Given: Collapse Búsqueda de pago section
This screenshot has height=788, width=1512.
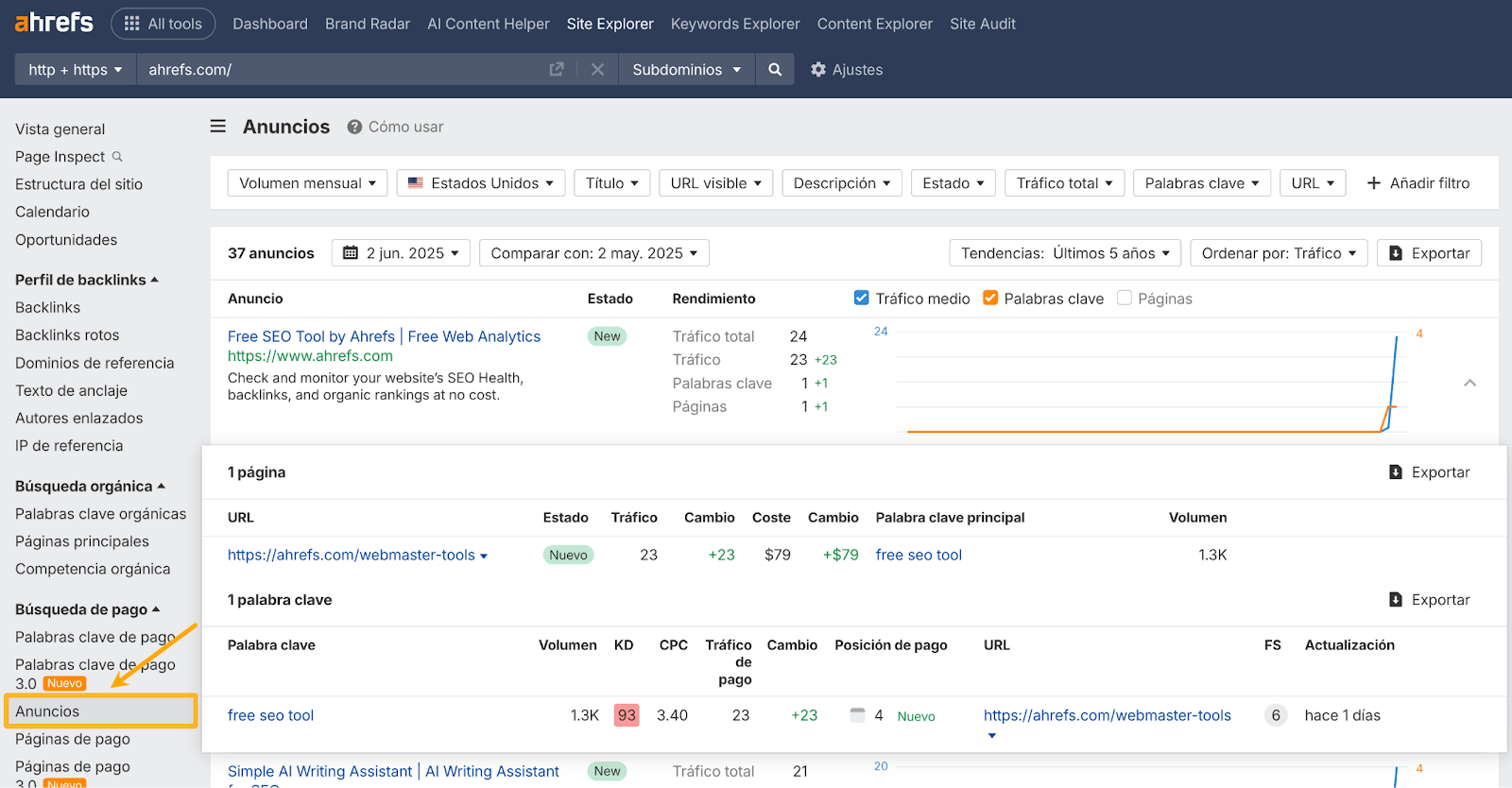Looking at the screenshot, I should pyautogui.click(x=88, y=609).
